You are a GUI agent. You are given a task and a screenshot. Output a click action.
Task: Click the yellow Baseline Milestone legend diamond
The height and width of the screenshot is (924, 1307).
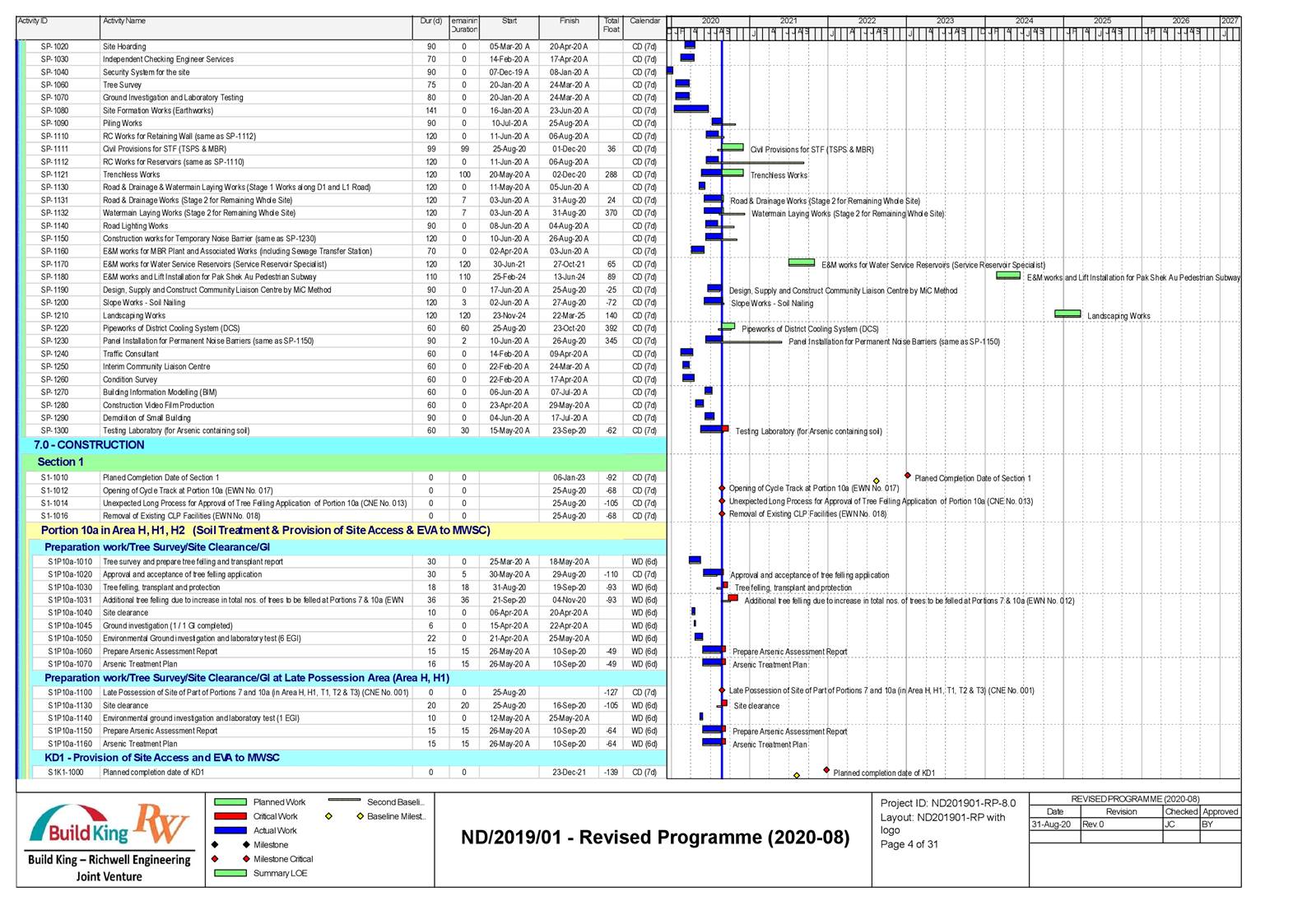click(360, 816)
